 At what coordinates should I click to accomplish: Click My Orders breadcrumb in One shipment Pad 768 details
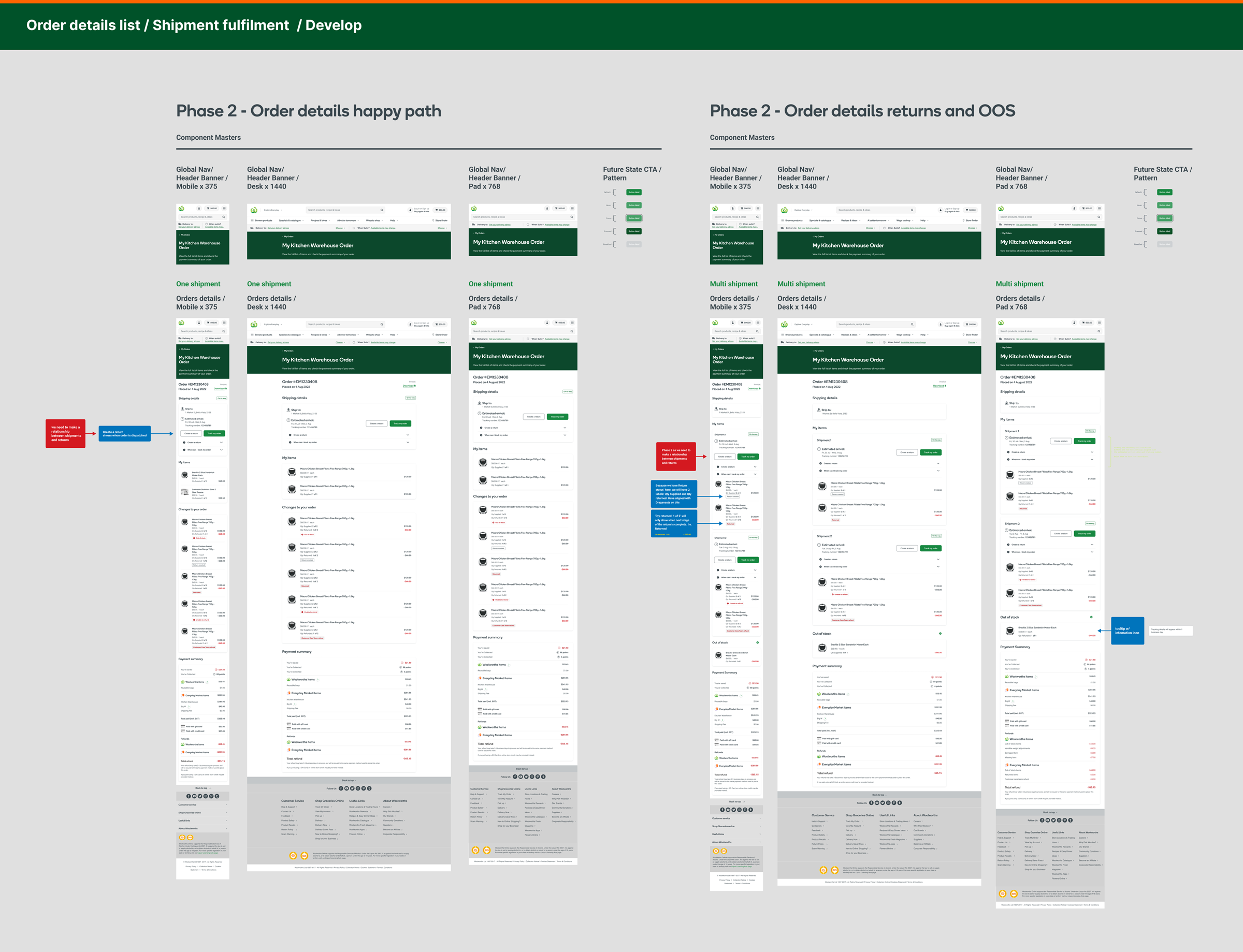pos(480,347)
